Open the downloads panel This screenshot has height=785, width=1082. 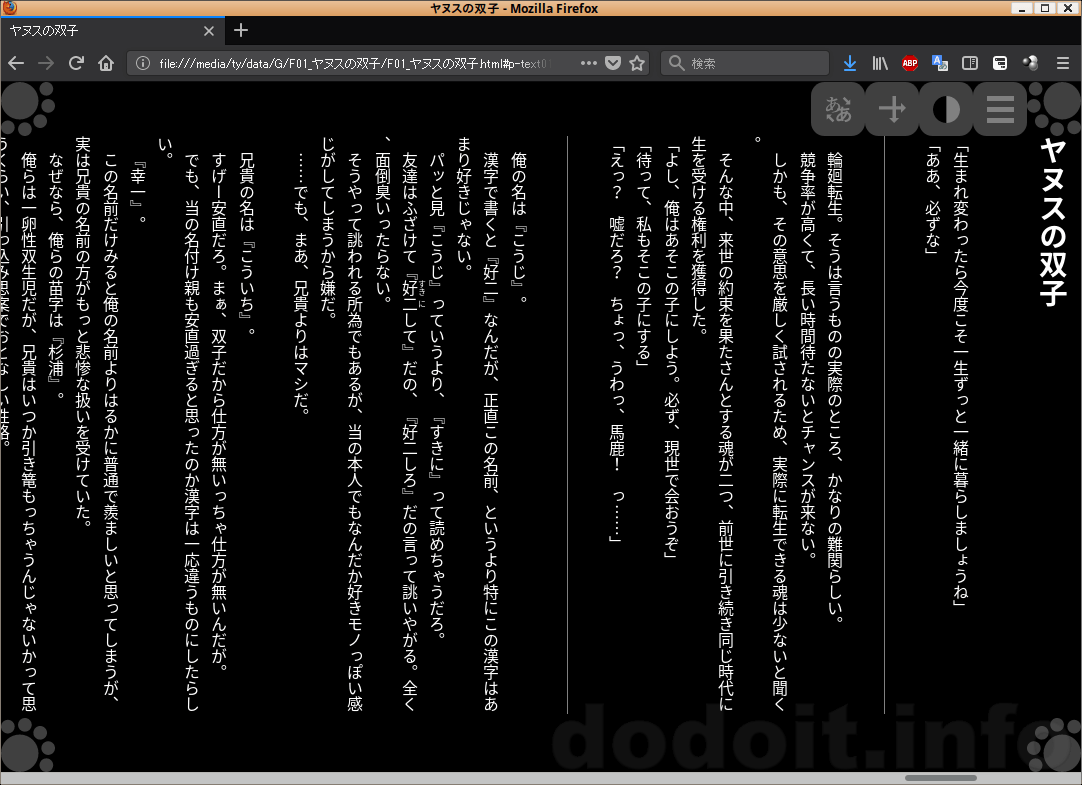coord(849,63)
